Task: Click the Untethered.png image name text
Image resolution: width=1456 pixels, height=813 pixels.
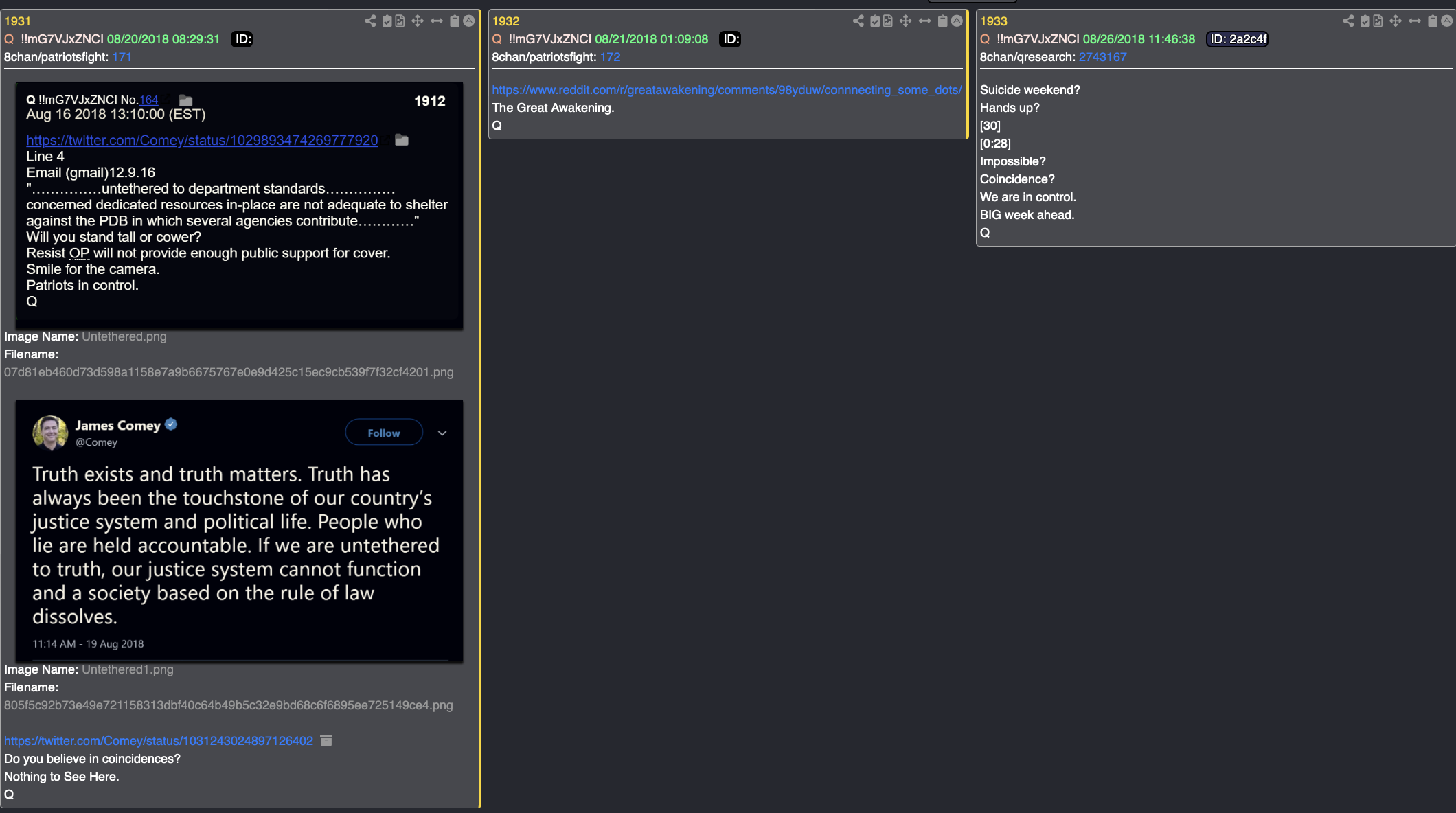Action: 124,336
